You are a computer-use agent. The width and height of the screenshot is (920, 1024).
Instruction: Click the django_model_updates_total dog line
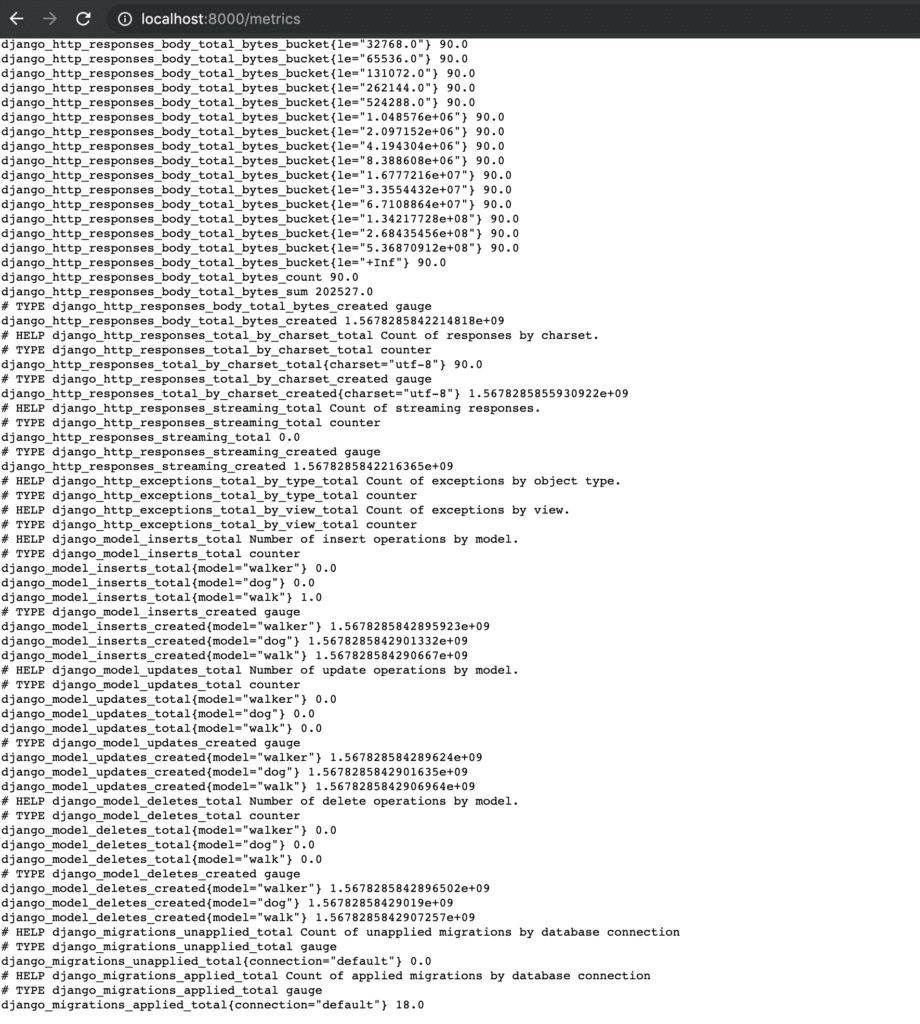(157, 714)
